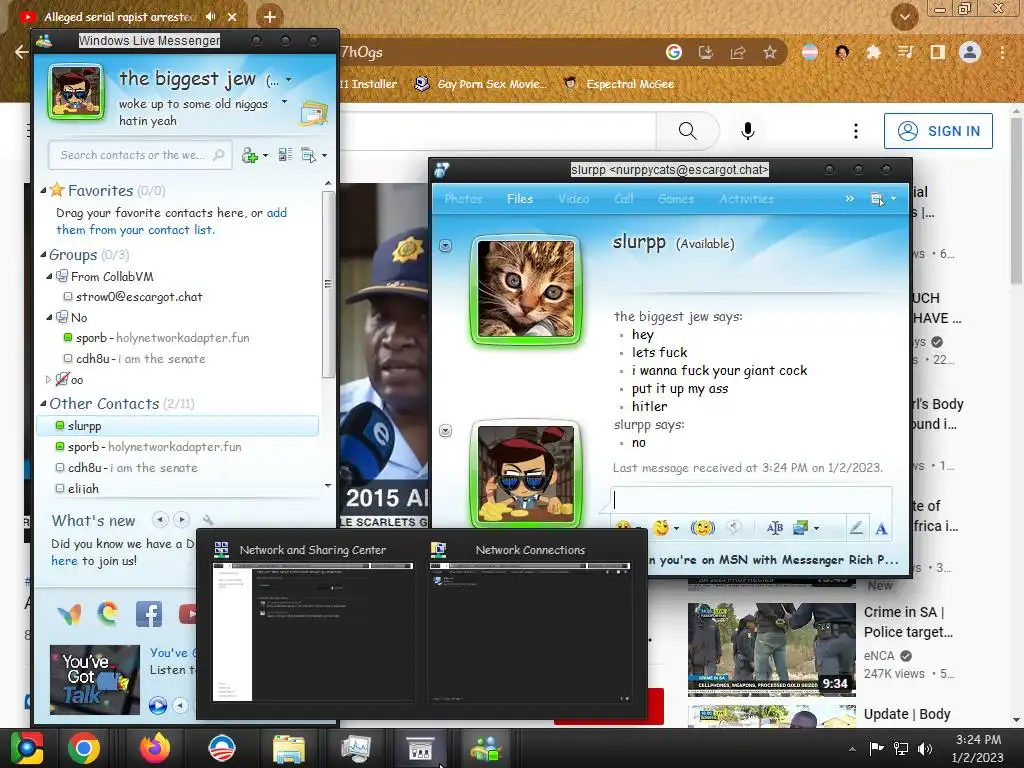
Task: Click the add contact icon in Messenger
Action: tap(249, 155)
